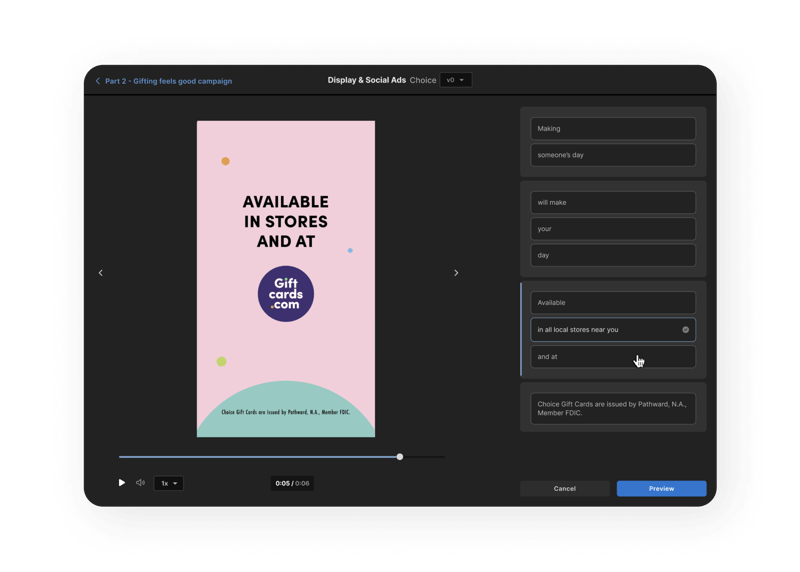Screen dimensions: 800x572
Task: Click the video progress slider handle
Action: pos(400,457)
